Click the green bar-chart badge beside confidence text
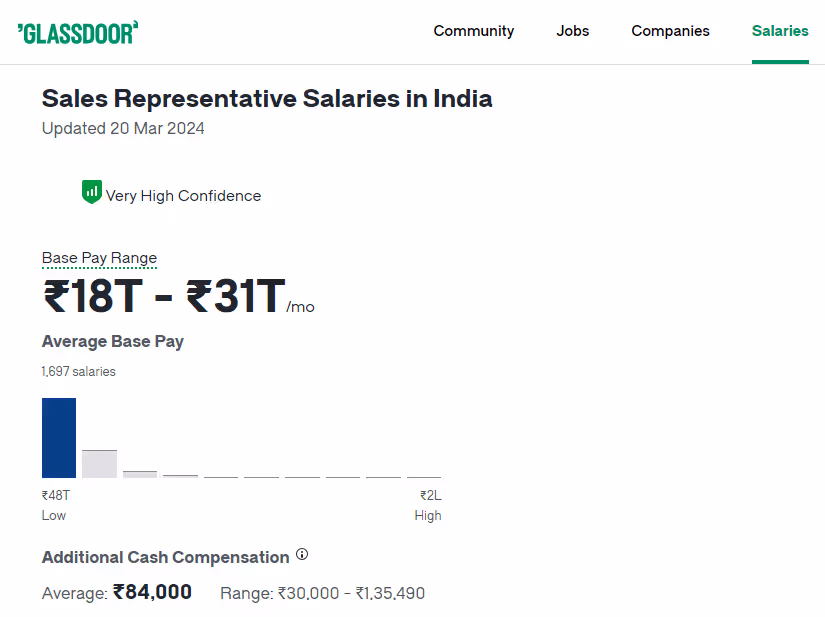This screenshot has width=825, height=617. pos(90,192)
